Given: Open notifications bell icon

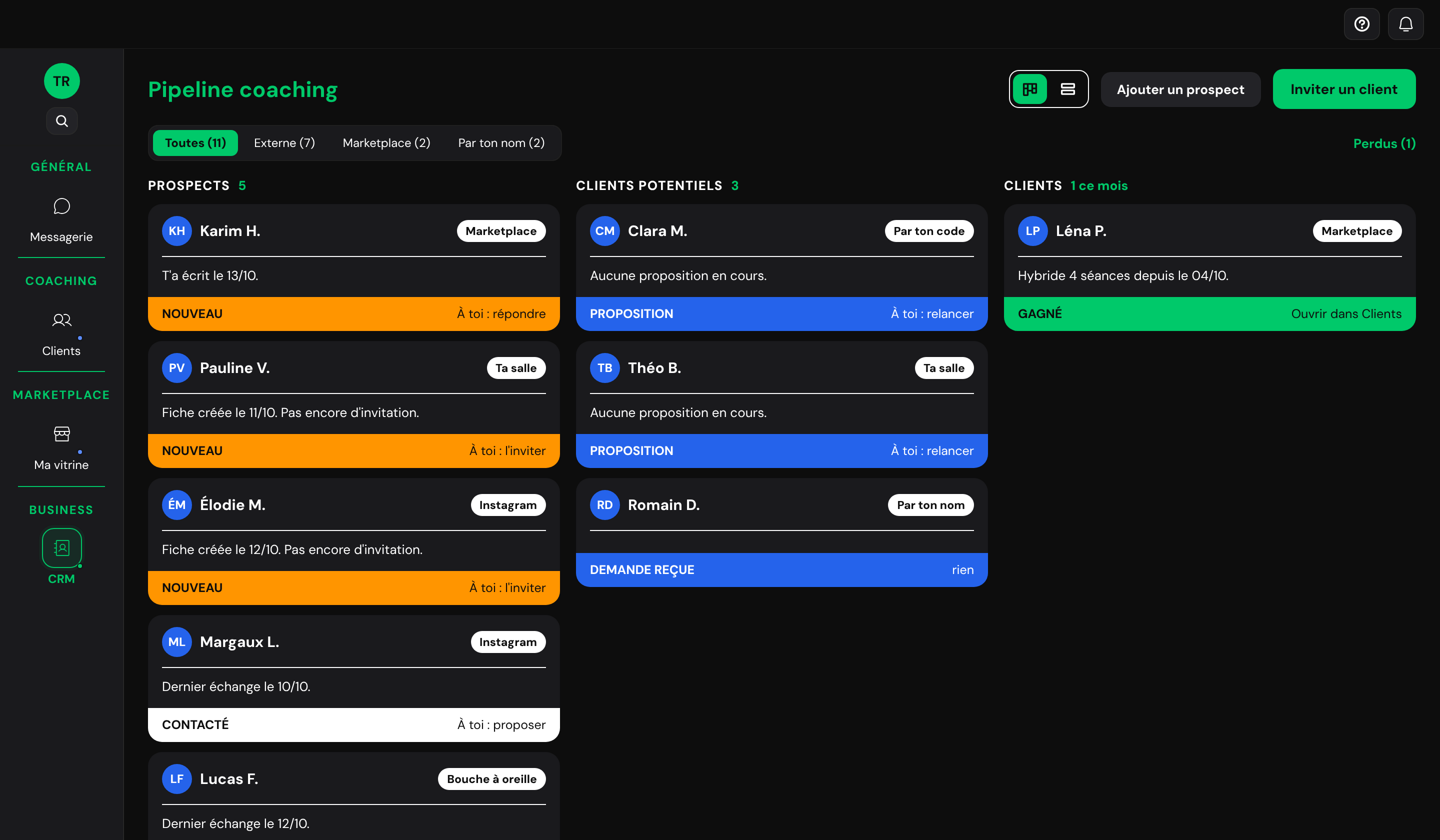Looking at the screenshot, I should (1405, 24).
